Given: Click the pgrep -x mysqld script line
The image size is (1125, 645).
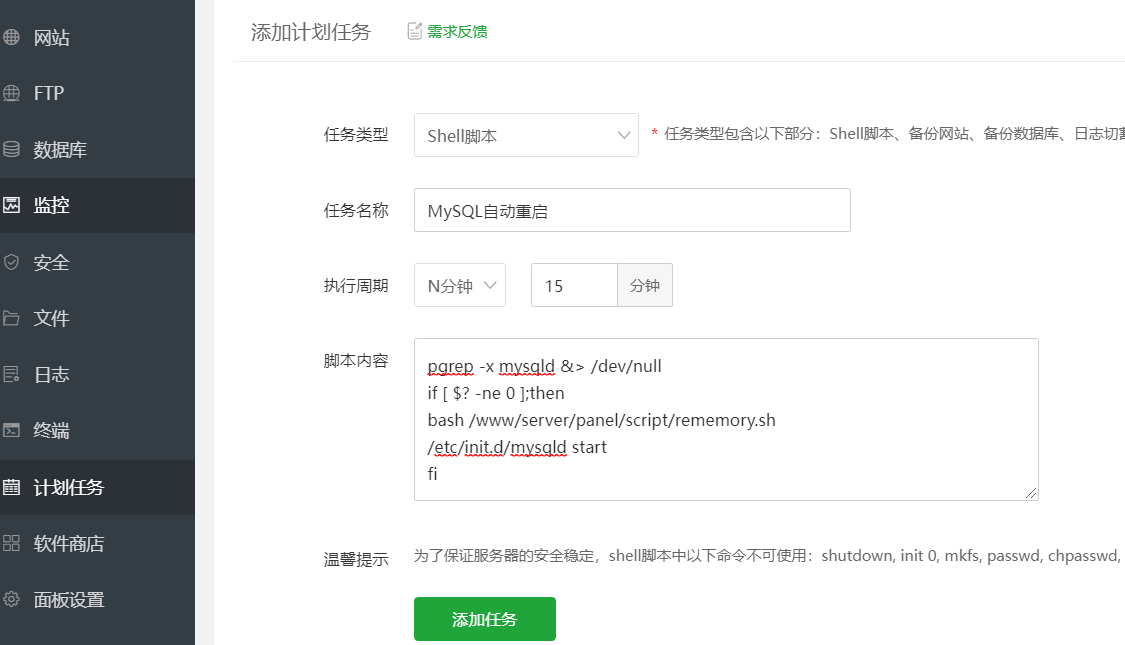Looking at the screenshot, I should pyautogui.click(x=545, y=366).
